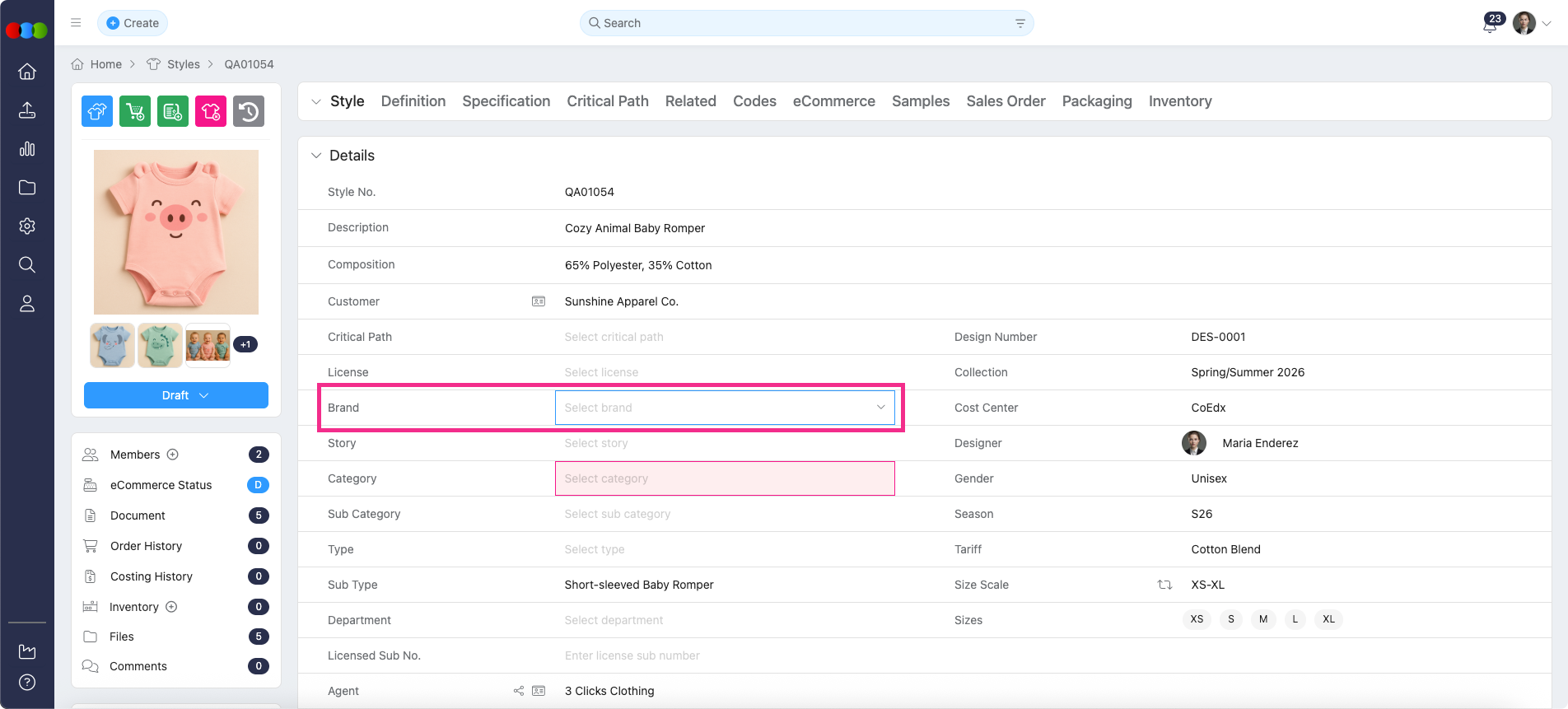Go to Styles breadcrumb link

pyautogui.click(x=183, y=64)
